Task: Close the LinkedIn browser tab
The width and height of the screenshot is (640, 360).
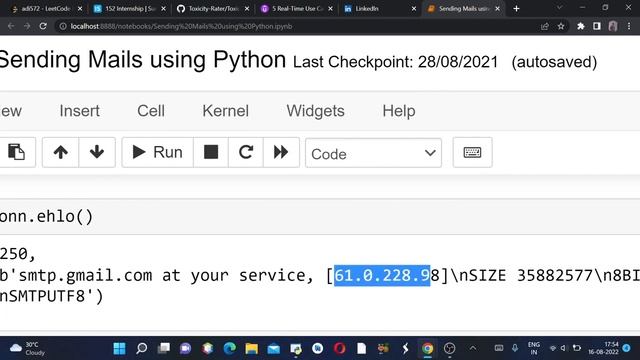Action: [414, 9]
